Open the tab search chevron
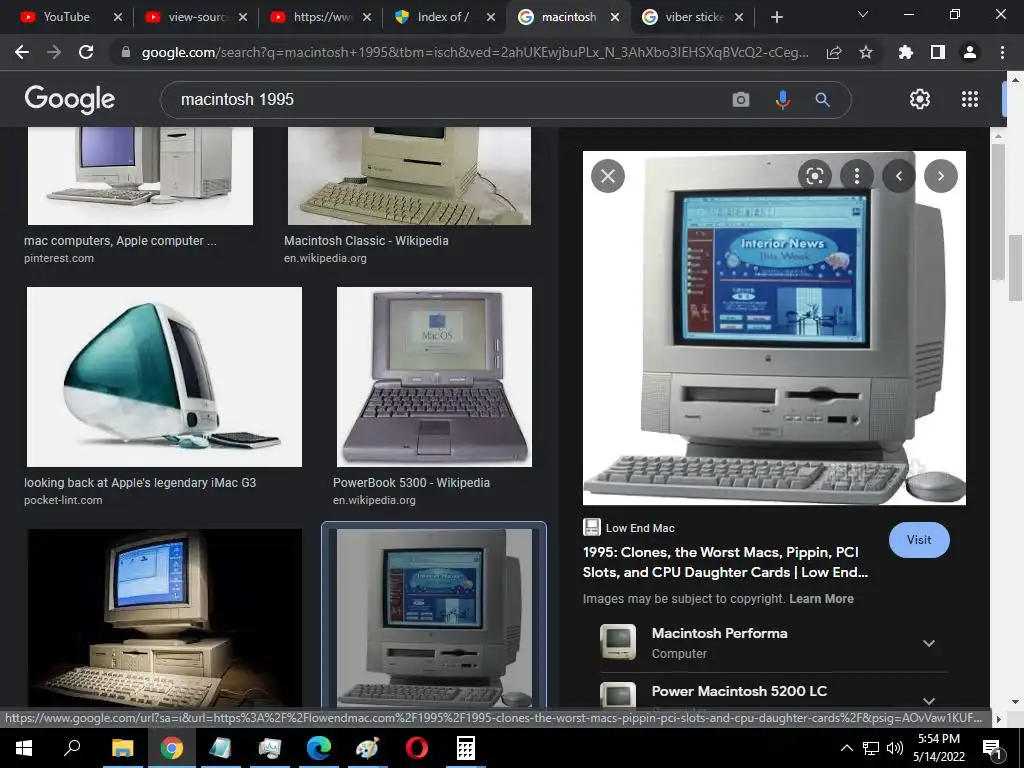 (863, 14)
